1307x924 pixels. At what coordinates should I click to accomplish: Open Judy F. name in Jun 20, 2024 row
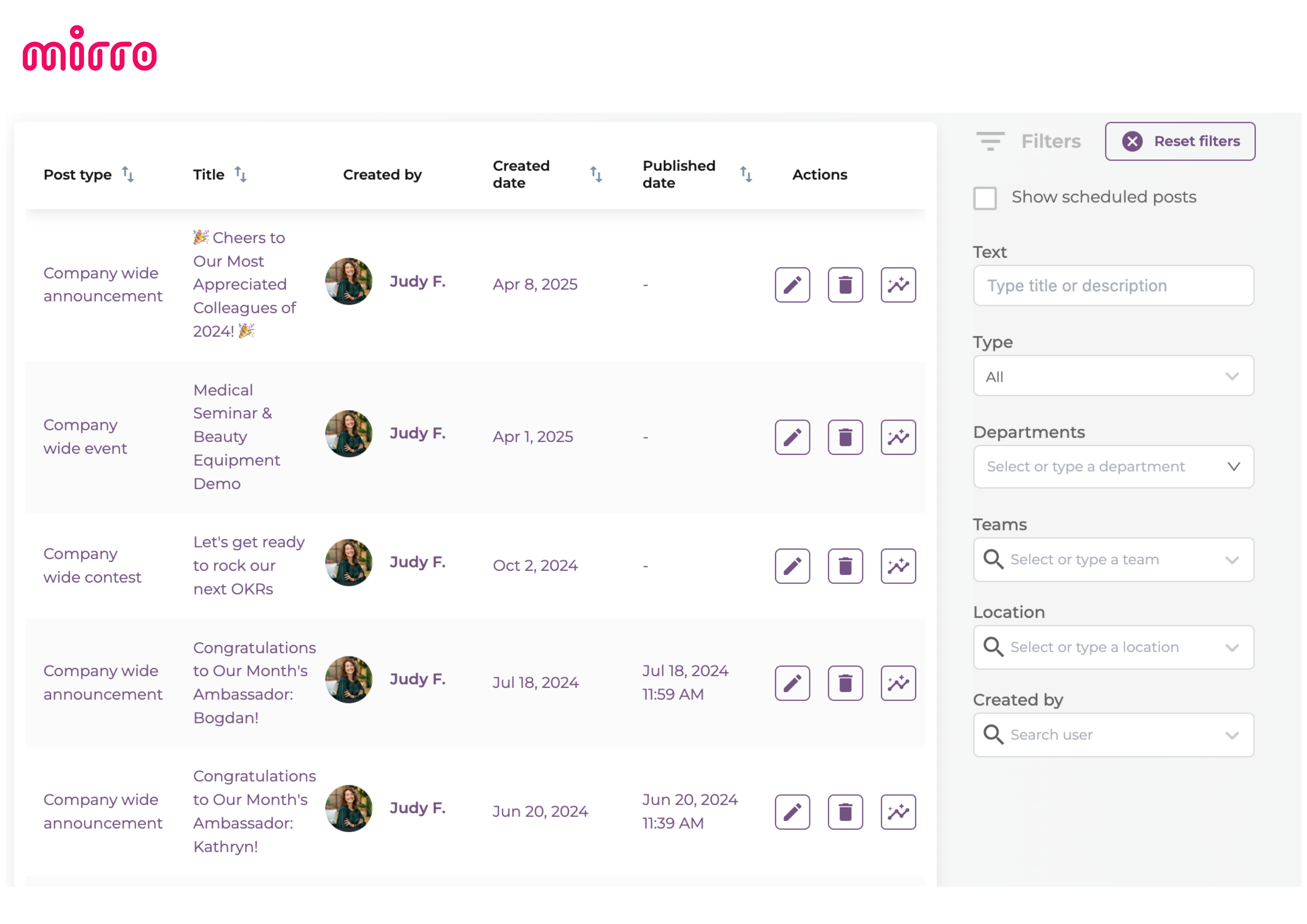[417, 808]
